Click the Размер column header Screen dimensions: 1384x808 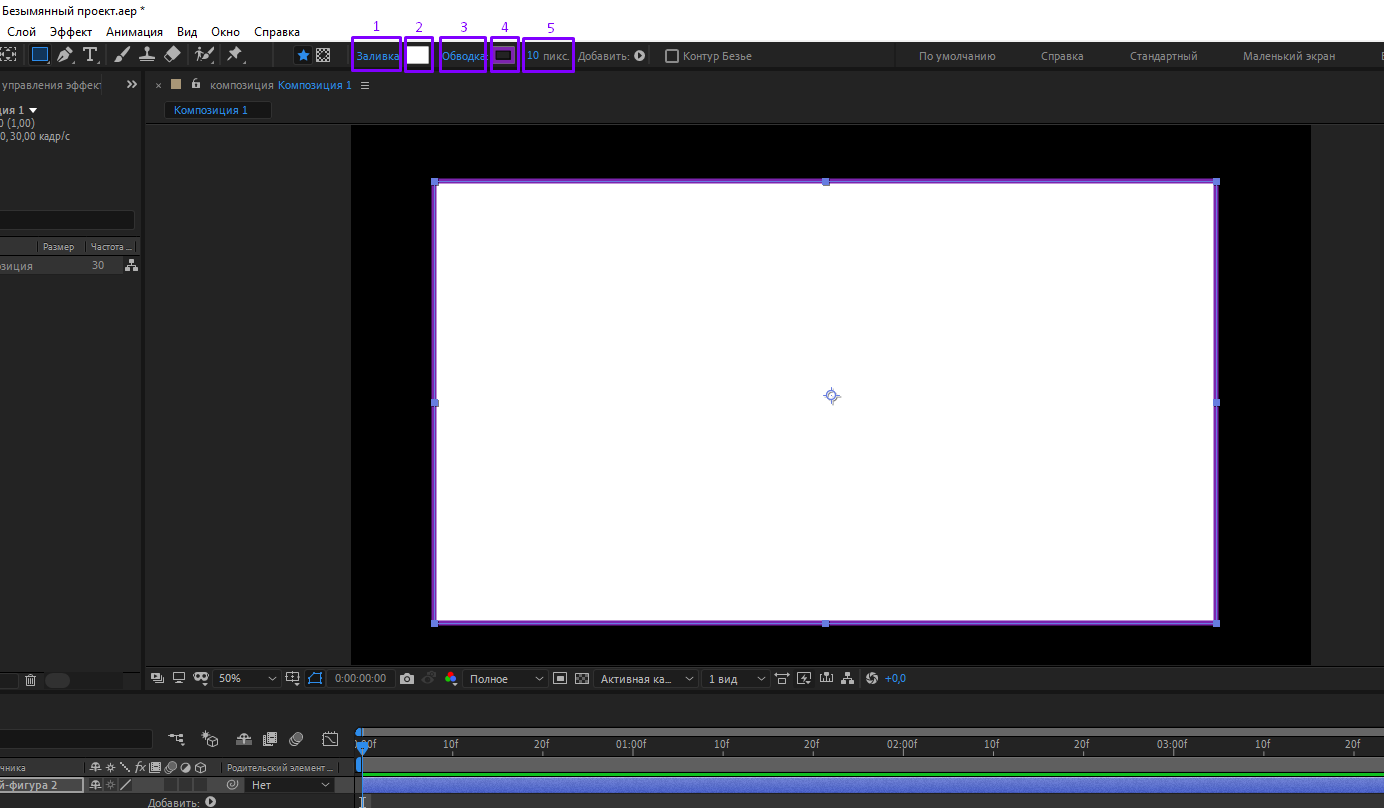tap(58, 247)
